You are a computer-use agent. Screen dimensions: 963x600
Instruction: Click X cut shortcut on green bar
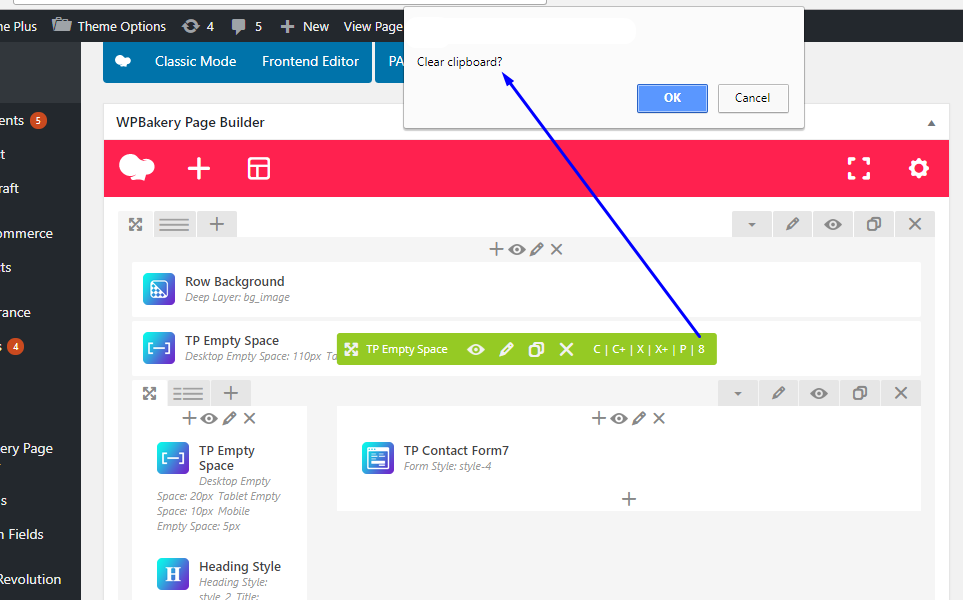click(640, 349)
